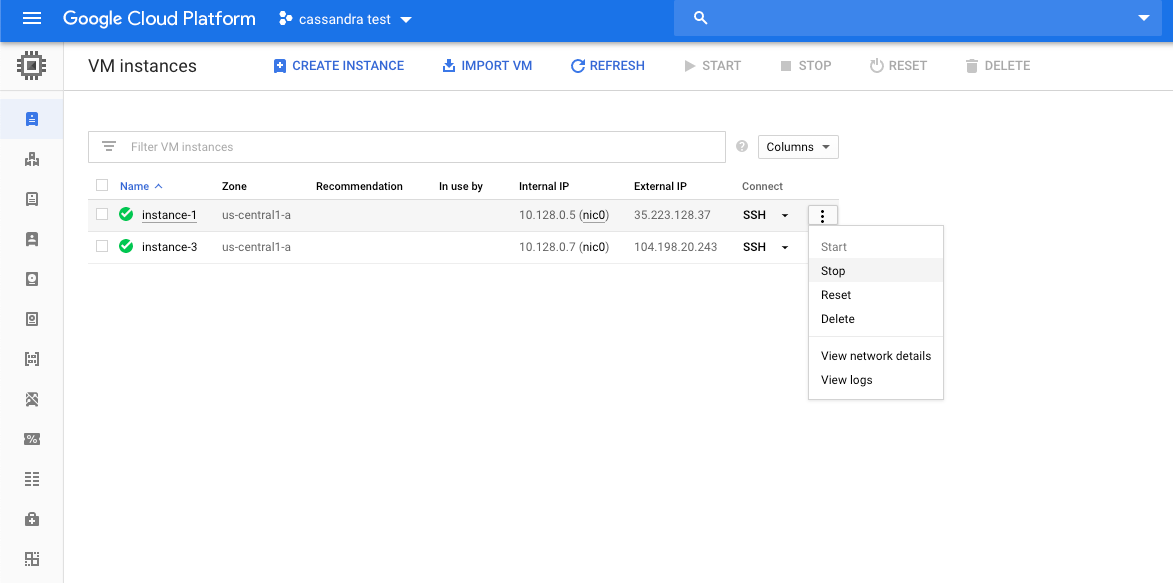Open Instance templates sidebar icon
Image resolution: width=1173 pixels, height=583 pixels.
(31, 199)
